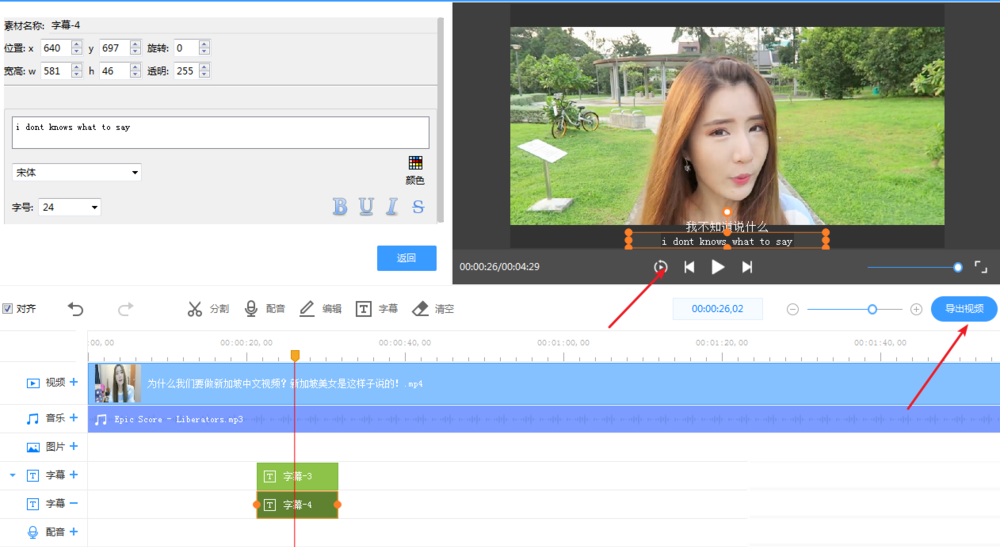1000x547 pixels.
Task: Select the 分割 scissors split tool
Action: click(x=207, y=309)
